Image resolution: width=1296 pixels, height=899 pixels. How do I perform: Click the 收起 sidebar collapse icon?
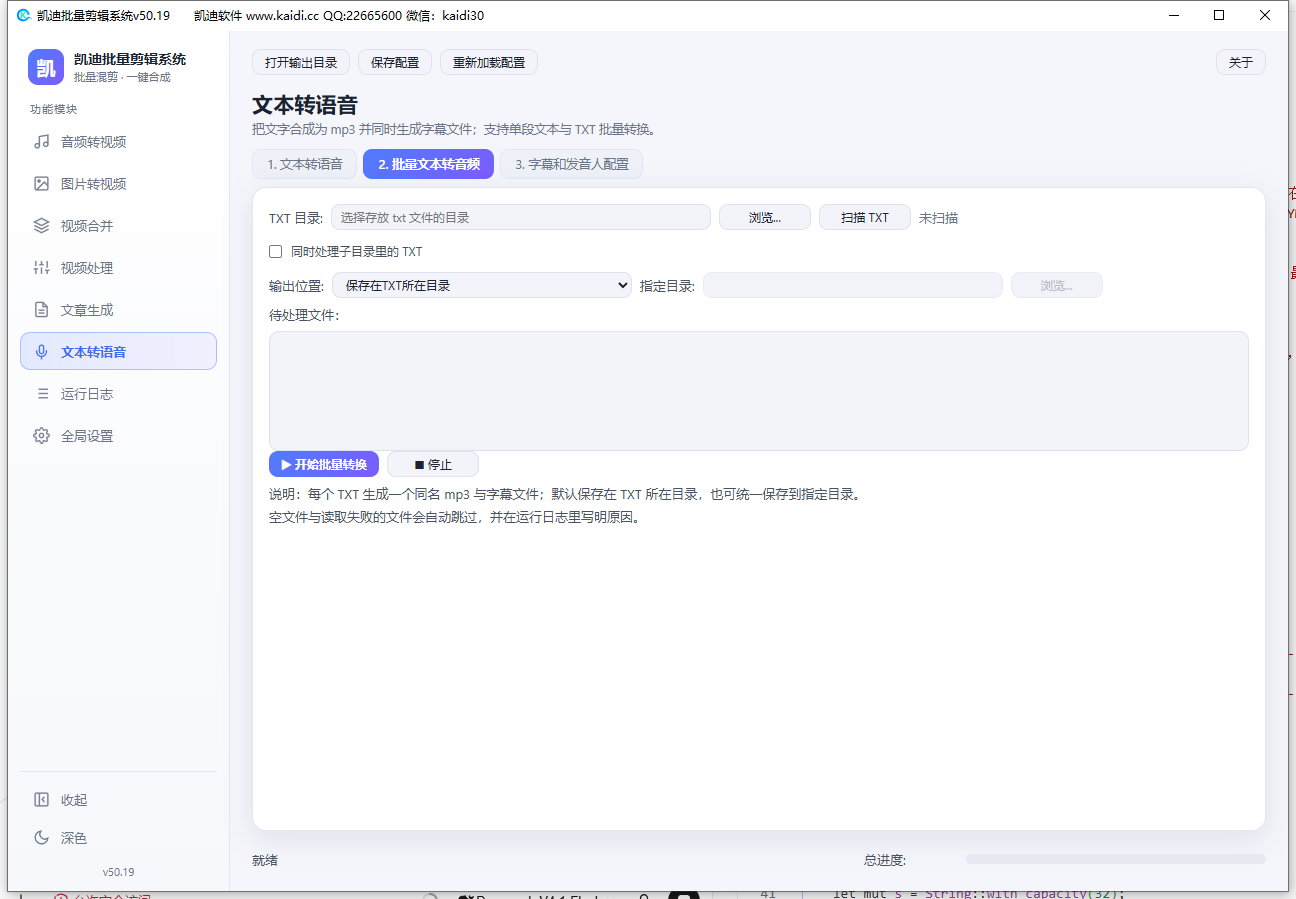pyautogui.click(x=41, y=800)
